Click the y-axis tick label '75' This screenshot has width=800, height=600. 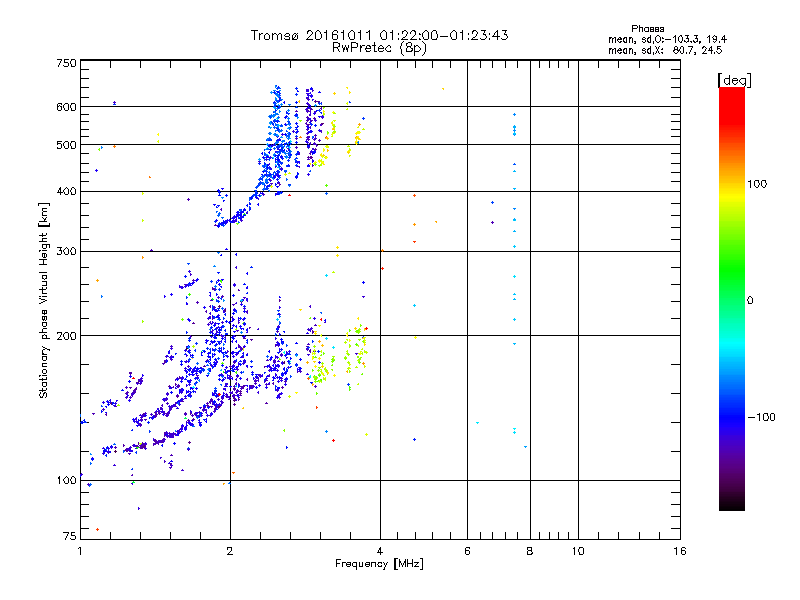pos(70,536)
